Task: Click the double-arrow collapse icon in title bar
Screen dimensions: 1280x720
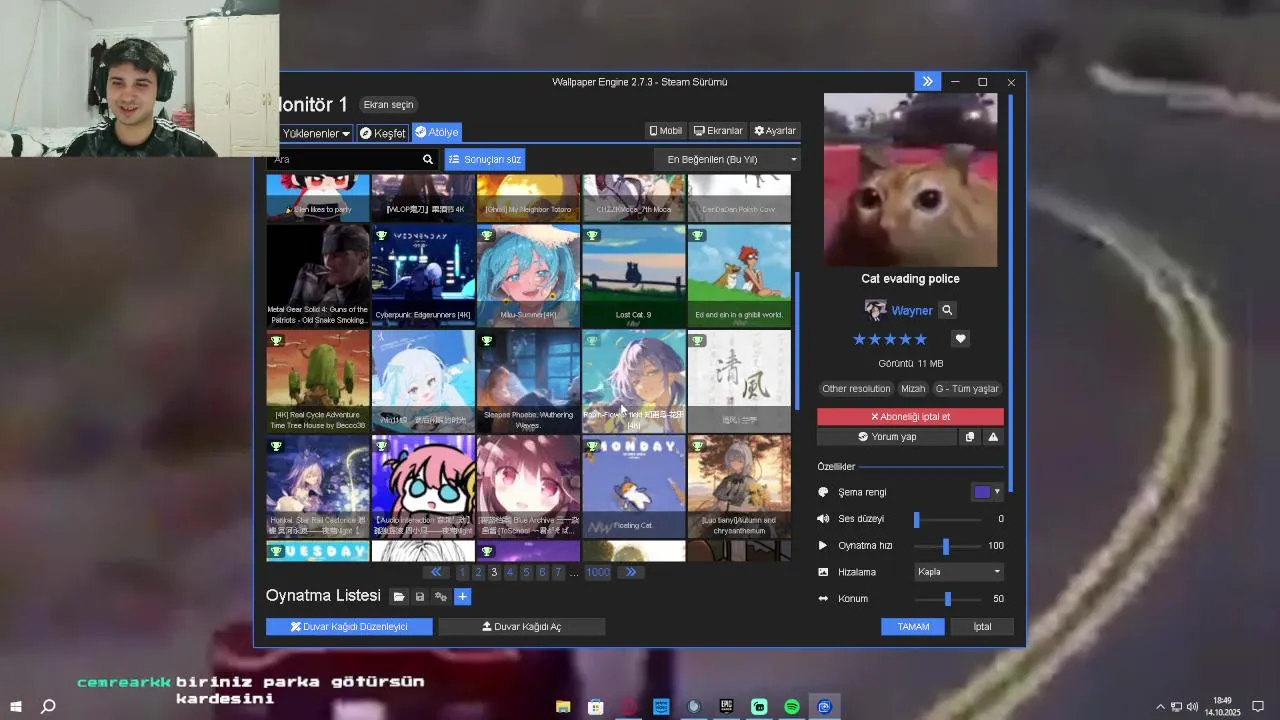Action: [x=928, y=82]
